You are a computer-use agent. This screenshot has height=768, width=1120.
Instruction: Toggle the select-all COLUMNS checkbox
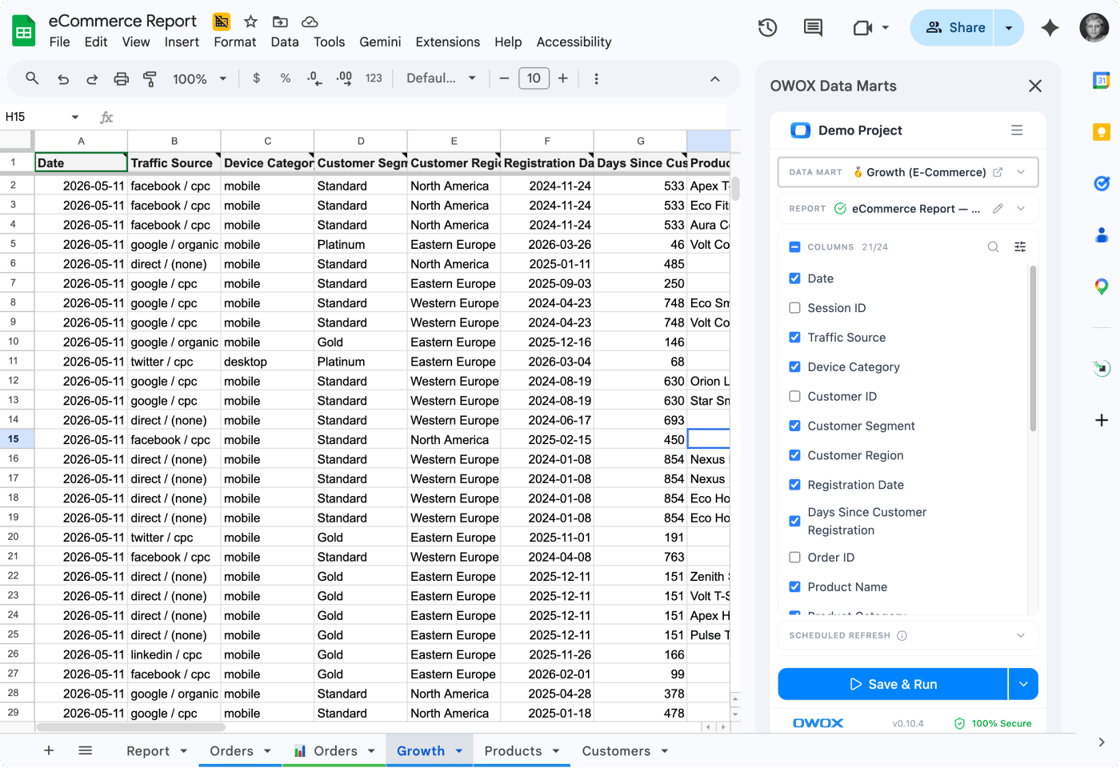(x=794, y=247)
